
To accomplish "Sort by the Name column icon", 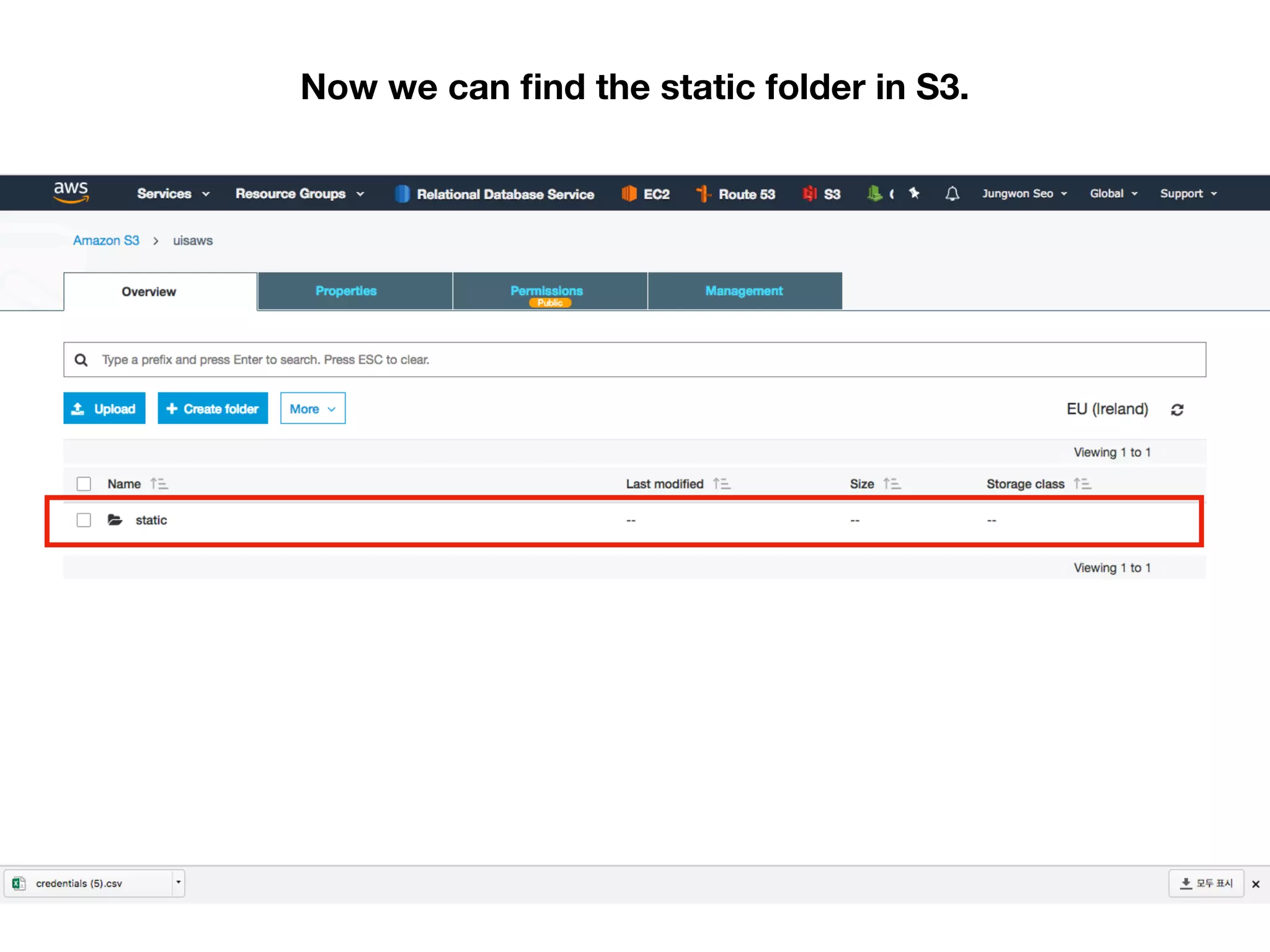I will pos(159,484).
